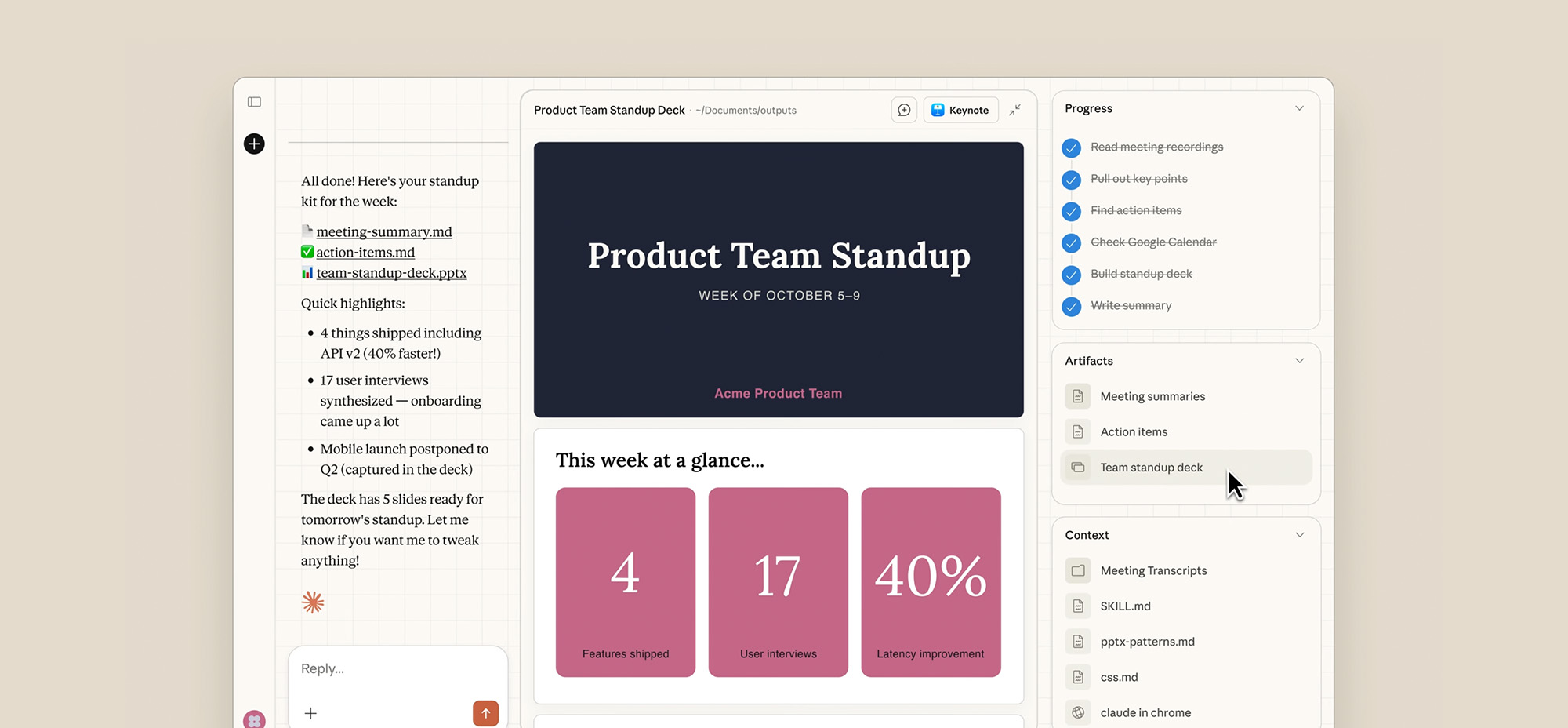Click the Team standup deck artifact icon

tap(1077, 467)
